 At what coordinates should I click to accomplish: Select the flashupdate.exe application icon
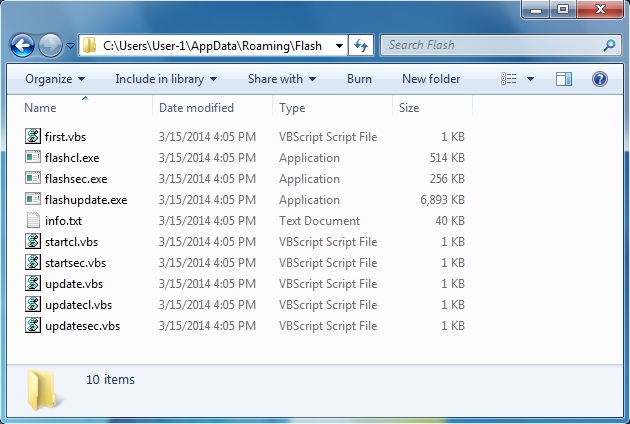pos(34,200)
